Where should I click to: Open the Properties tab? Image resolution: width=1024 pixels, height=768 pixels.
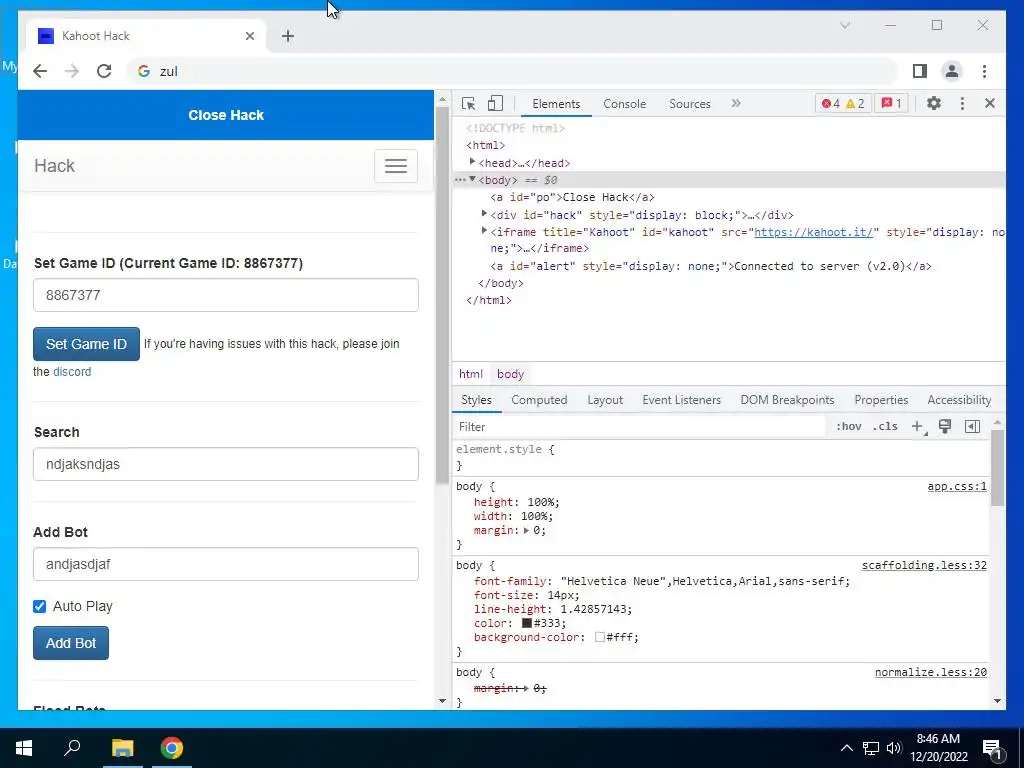click(x=881, y=400)
